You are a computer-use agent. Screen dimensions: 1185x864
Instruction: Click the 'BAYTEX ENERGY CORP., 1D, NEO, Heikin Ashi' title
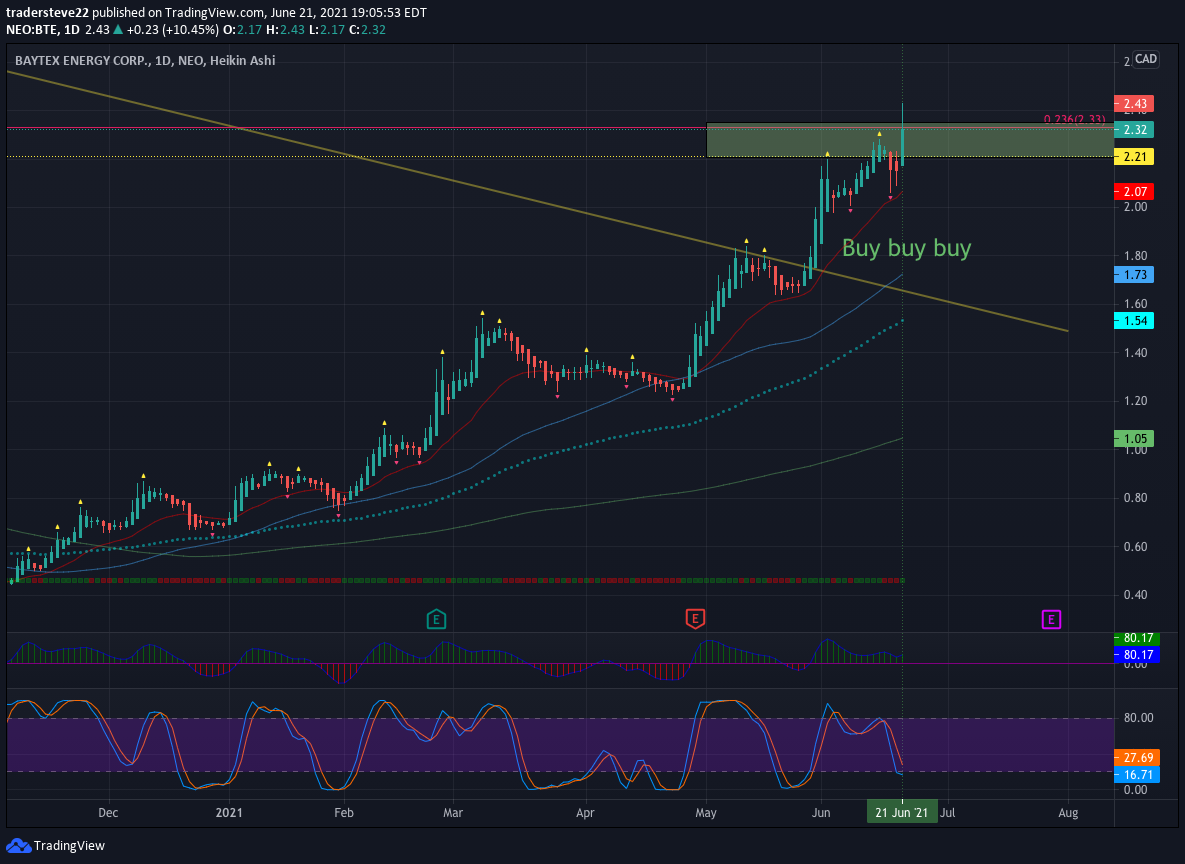145,60
